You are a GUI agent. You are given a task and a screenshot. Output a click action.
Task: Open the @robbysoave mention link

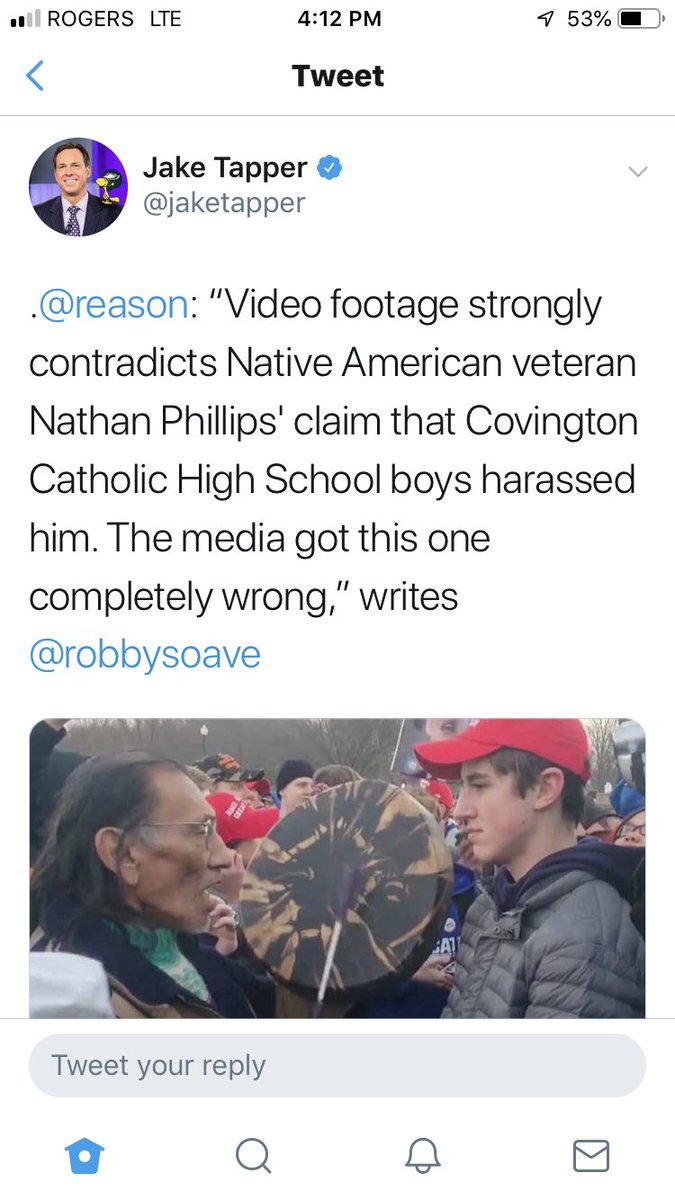click(x=145, y=655)
